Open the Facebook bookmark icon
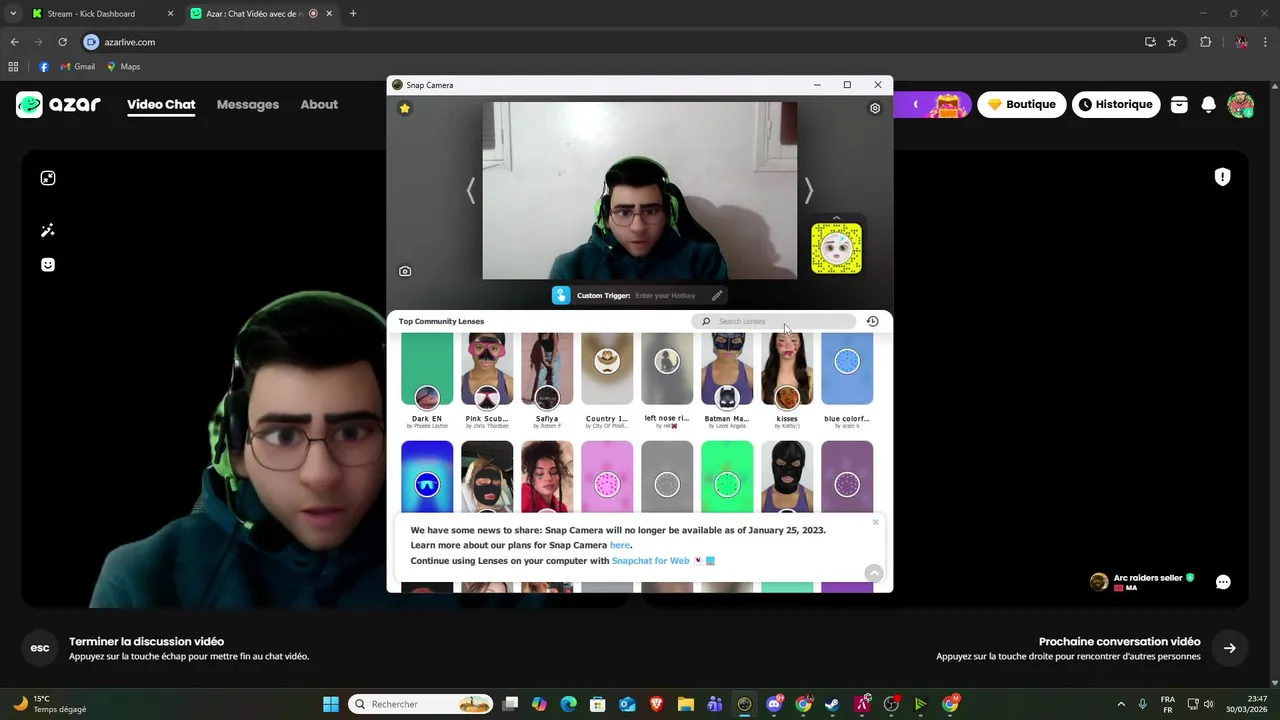The image size is (1280, 720). click(x=44, y=67)
